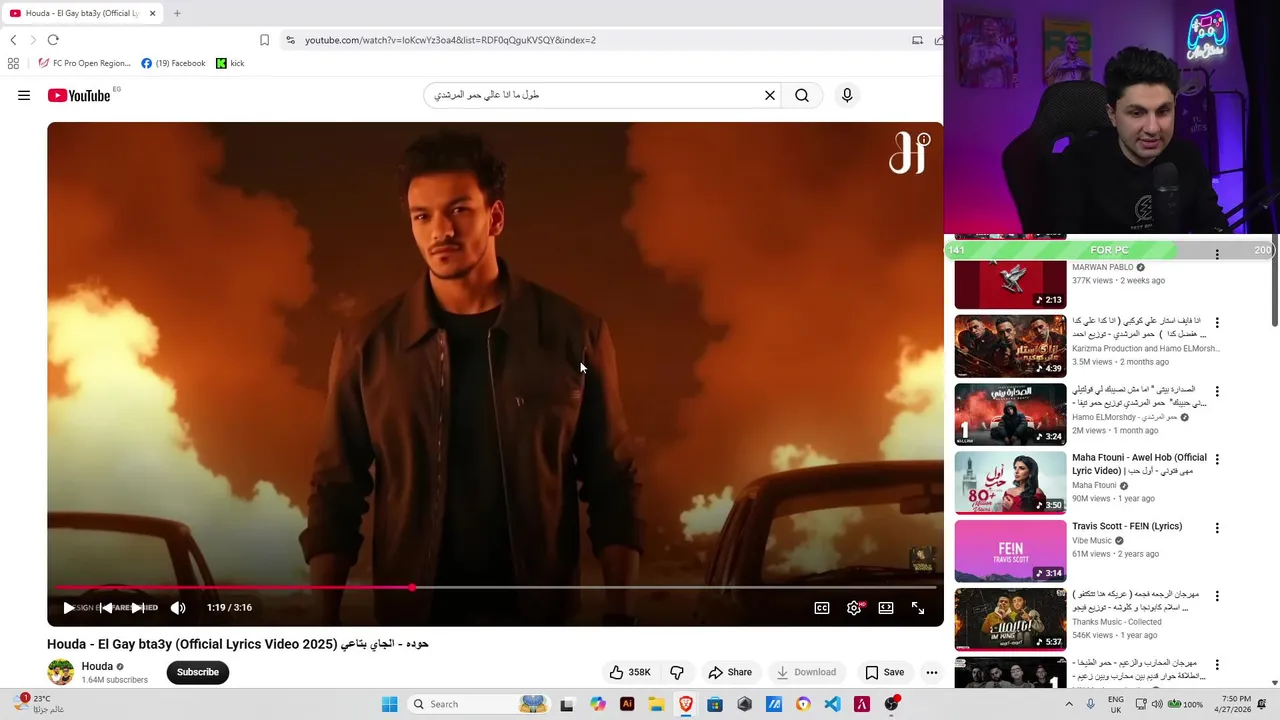Open the kick bookmark
The image size is (1280, 720).
(230, 63)
